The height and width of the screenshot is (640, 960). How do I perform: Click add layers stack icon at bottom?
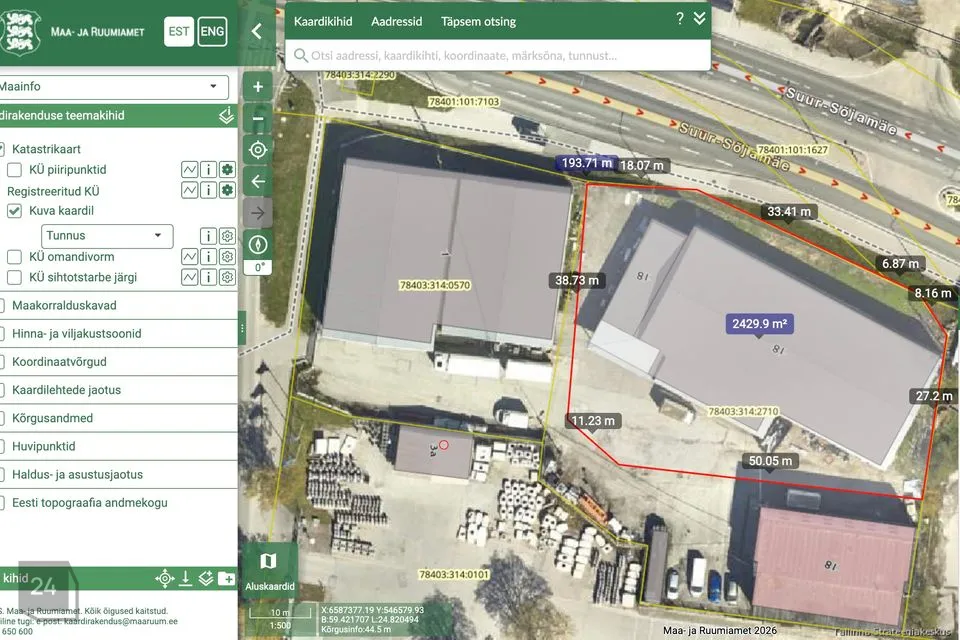click(x=206, y=578)
